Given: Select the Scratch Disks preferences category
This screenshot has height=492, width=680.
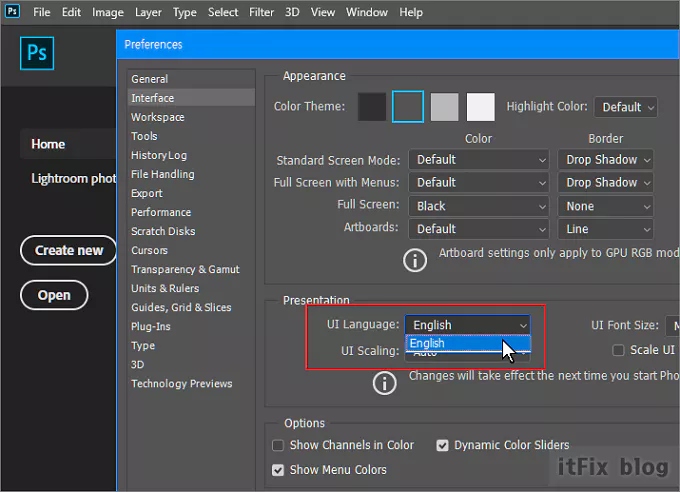Looking at the screenshot, I should (x=191, y=231).
